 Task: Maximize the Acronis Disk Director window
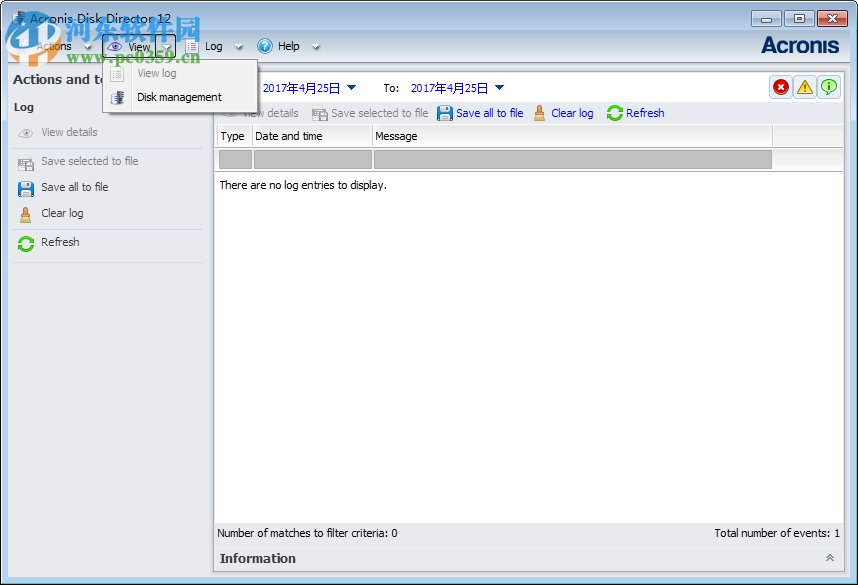tap(799, 19)
